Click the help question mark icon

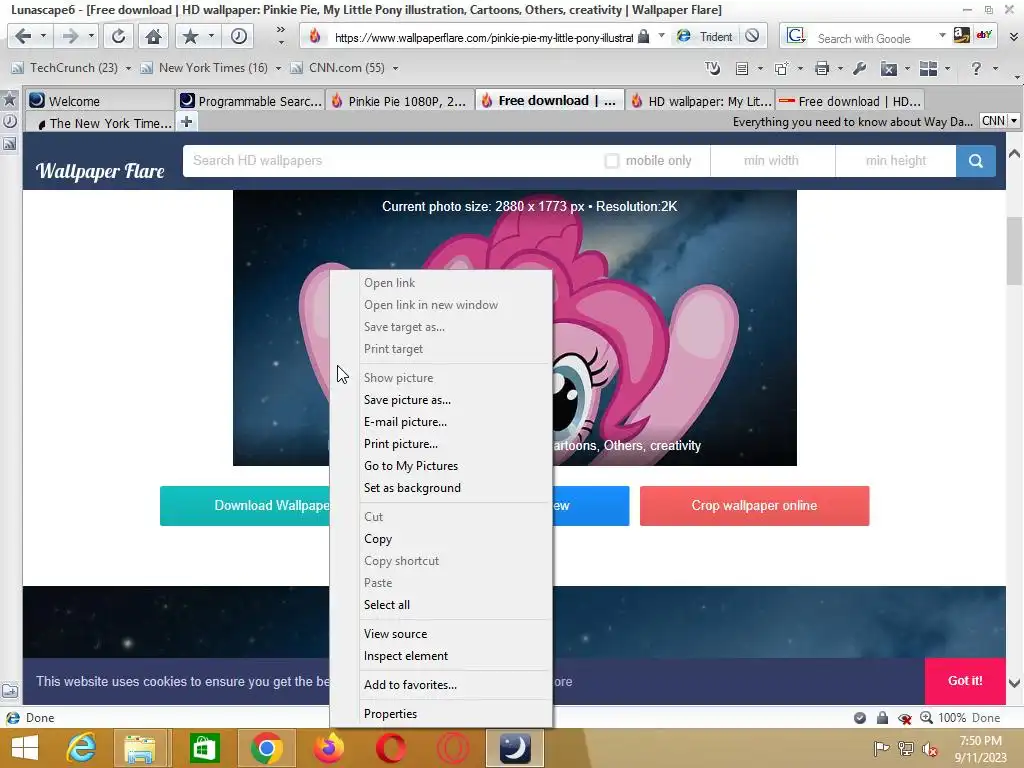(x=976, y=68)
